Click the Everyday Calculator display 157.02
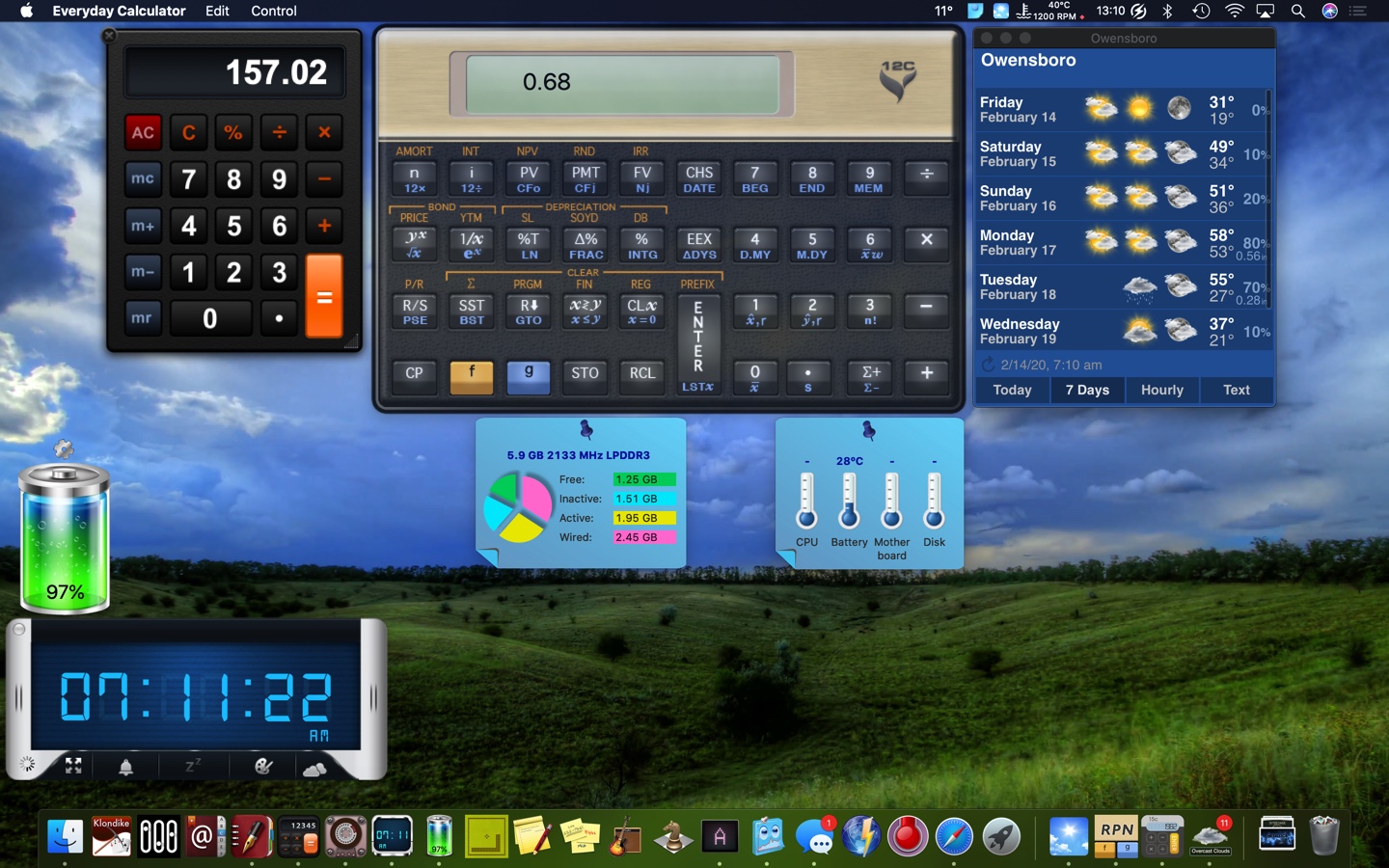1389x868 pixels. (x=234, y=72)
